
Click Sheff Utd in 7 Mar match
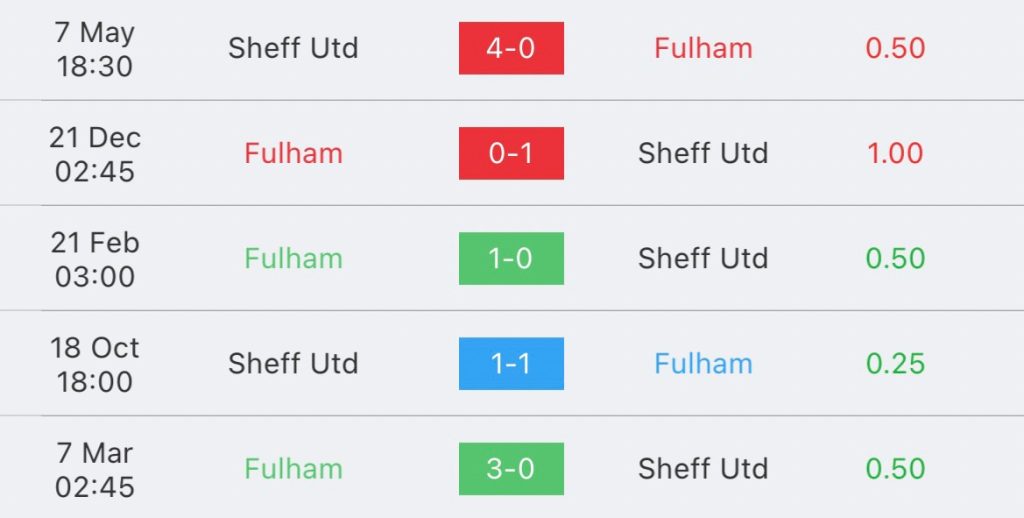703,469
